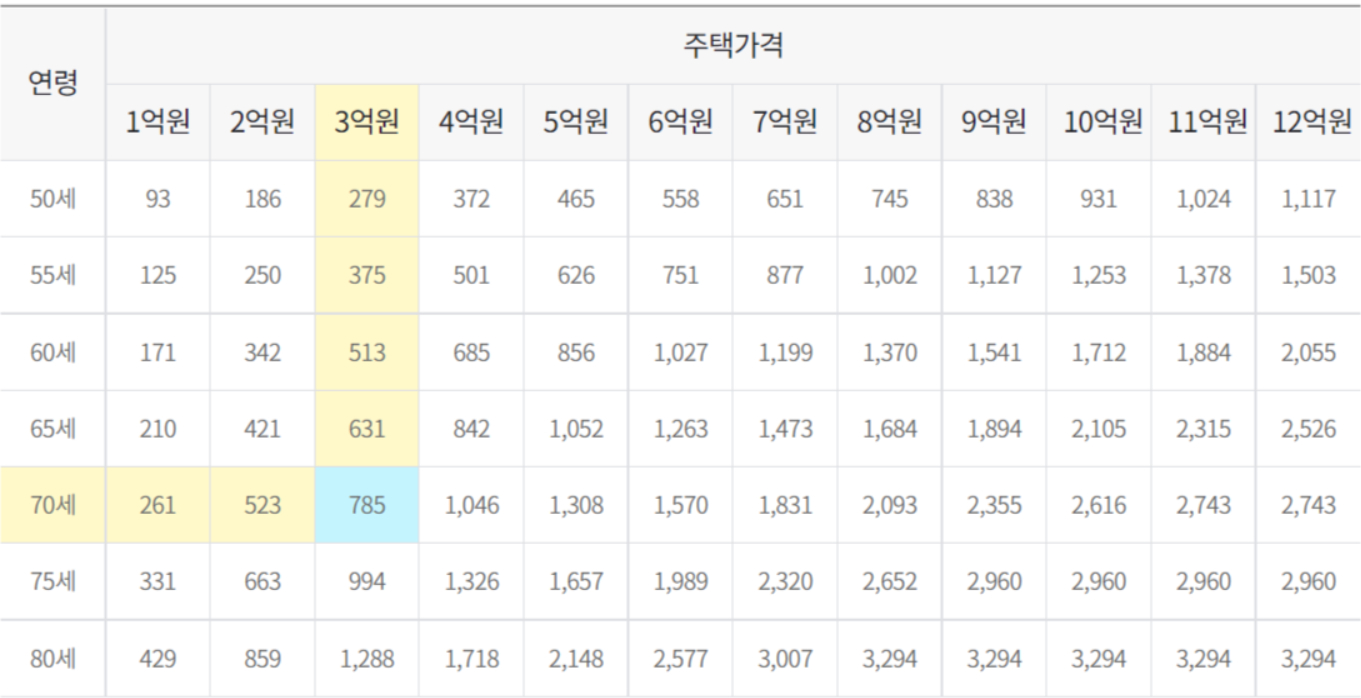This screenshot has height=698, width=1361.
Task: Click the 연령 column header
Action: [x=53, y=83]
